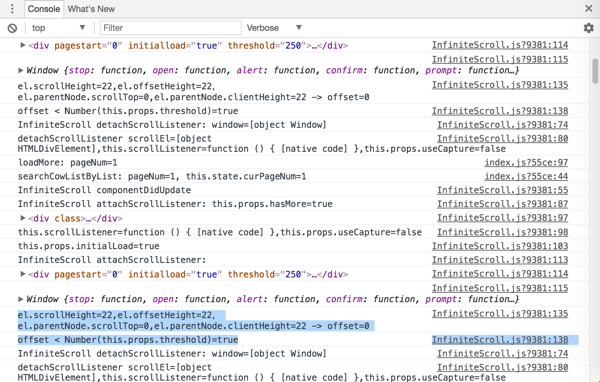Screen dimensions: 600x382
Task: Click the clear console icon
Action: [x=12, y=28]
